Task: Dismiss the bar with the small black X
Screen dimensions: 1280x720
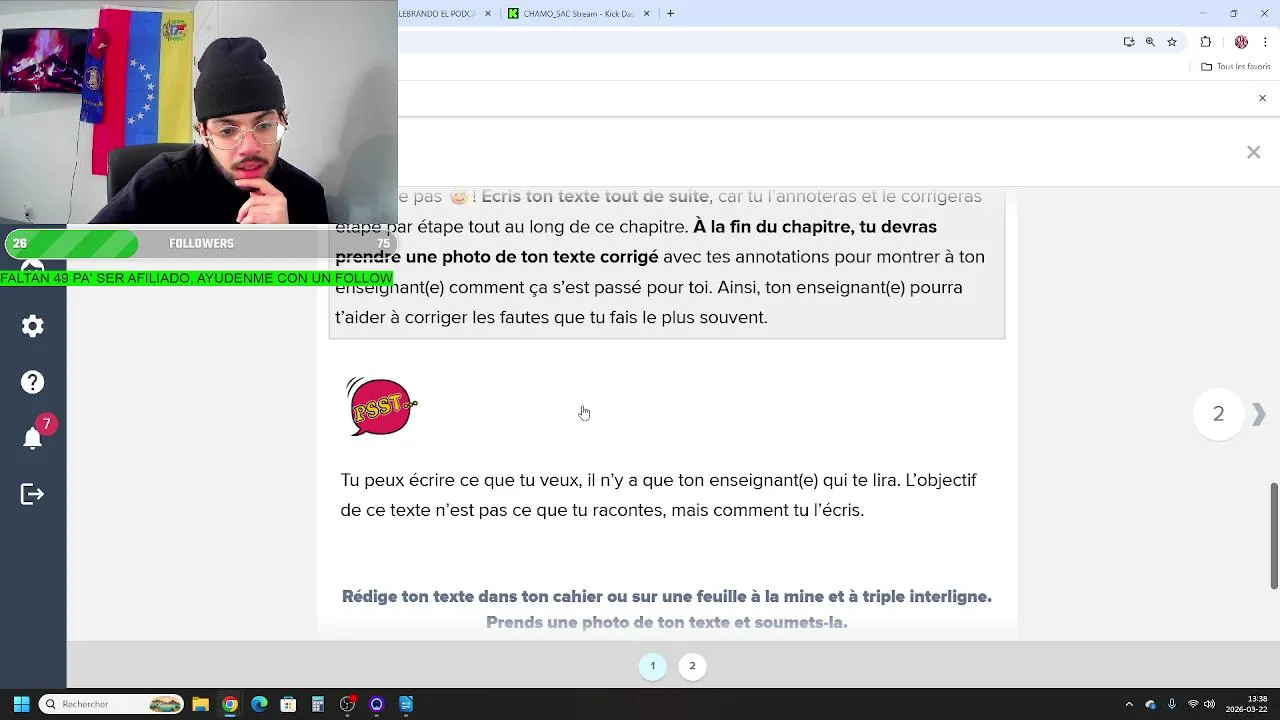Action: (1262, 98)
